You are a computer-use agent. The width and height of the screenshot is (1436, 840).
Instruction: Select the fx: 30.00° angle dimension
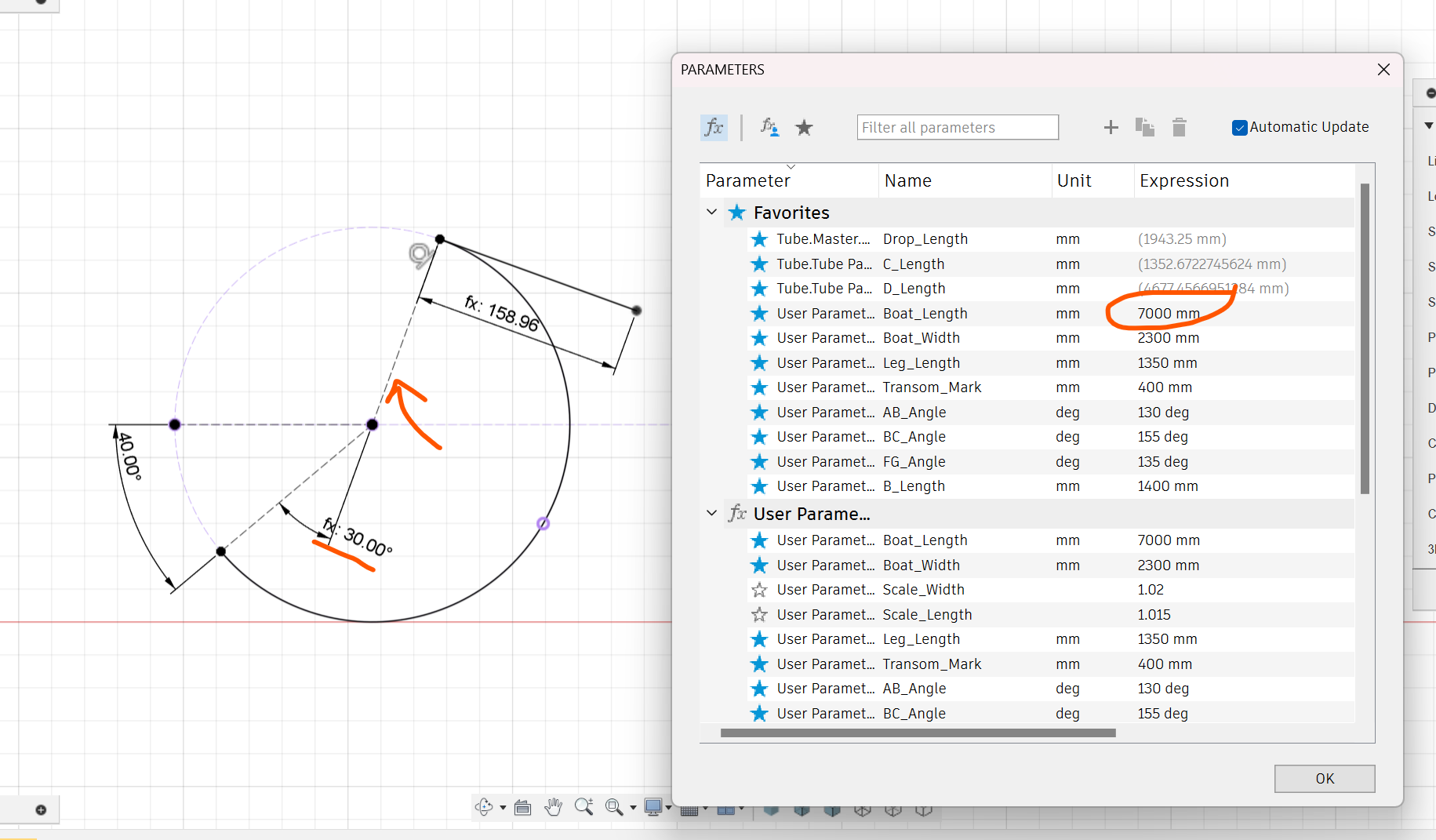pyautogui.click(x=358, y=537)
